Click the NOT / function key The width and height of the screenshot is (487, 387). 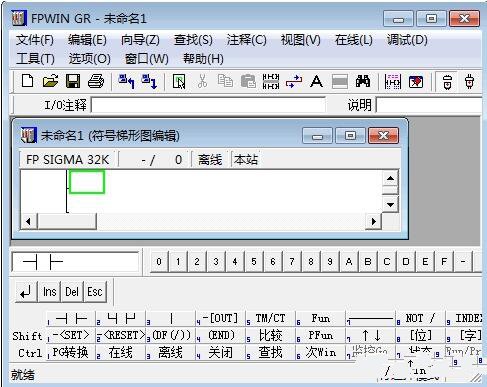click(x=420, y=319)
